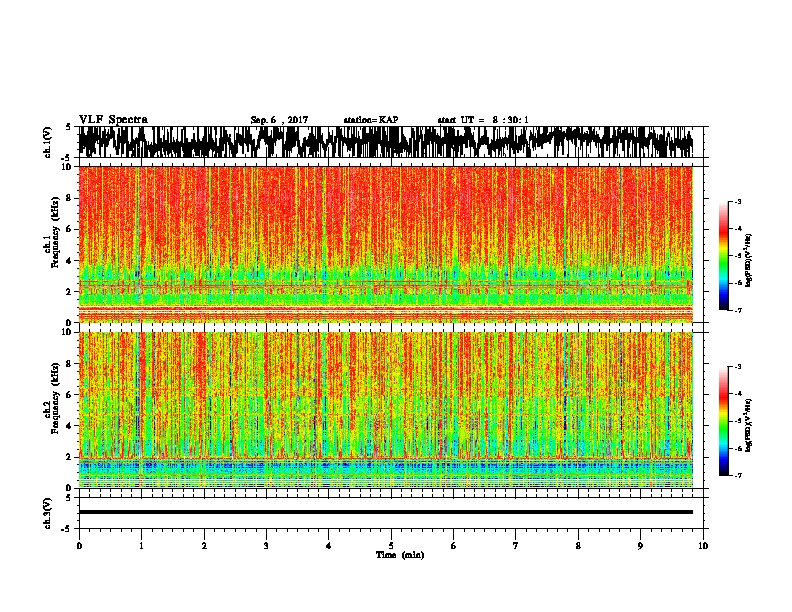Click the time axis tick label "1"

point(141,546)
